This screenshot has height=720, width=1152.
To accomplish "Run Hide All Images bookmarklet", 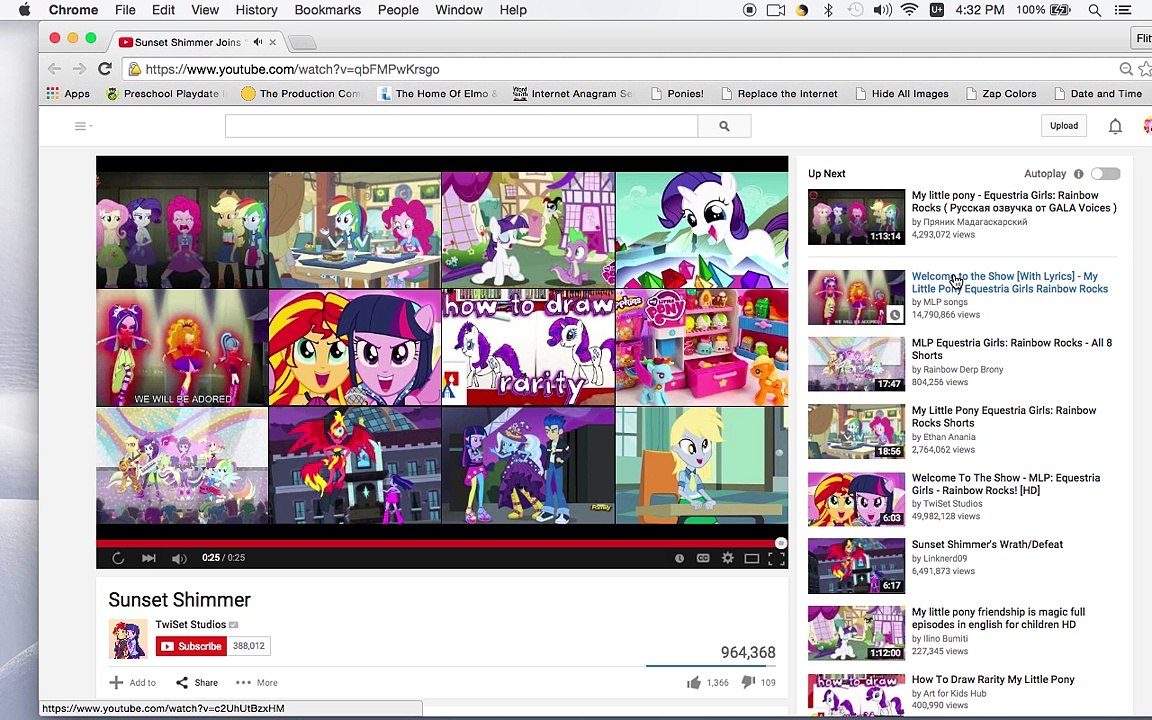I will point(901,93).
